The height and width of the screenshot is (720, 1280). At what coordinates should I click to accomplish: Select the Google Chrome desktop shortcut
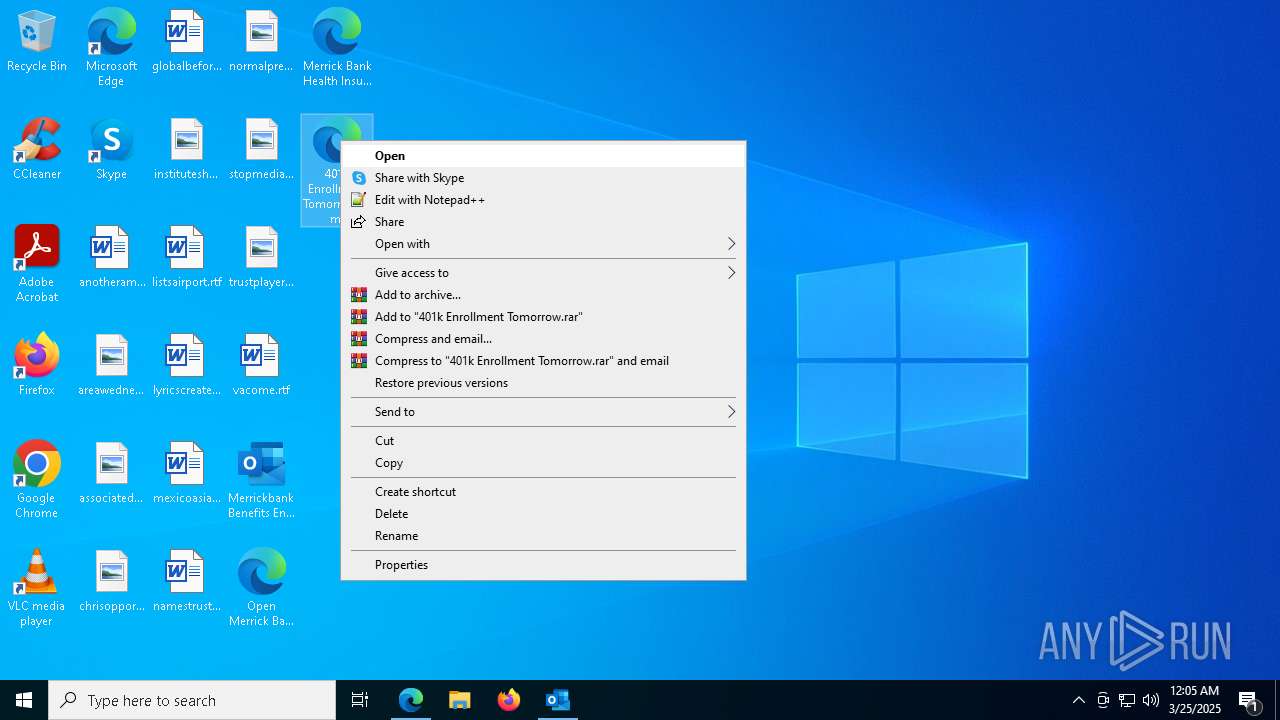coord(37,479)
